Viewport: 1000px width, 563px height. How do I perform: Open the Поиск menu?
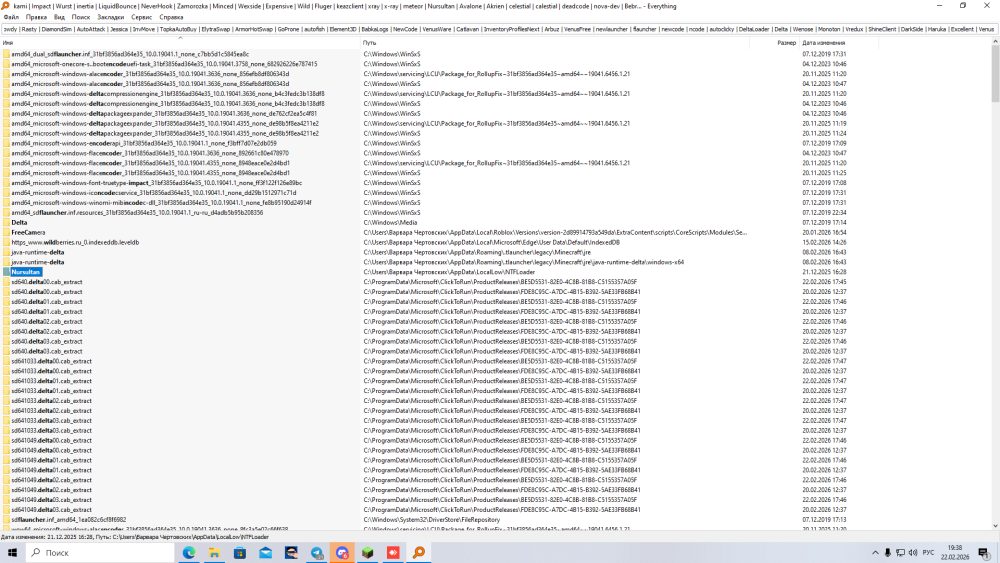pyautogui.click(x=80, y=17)
